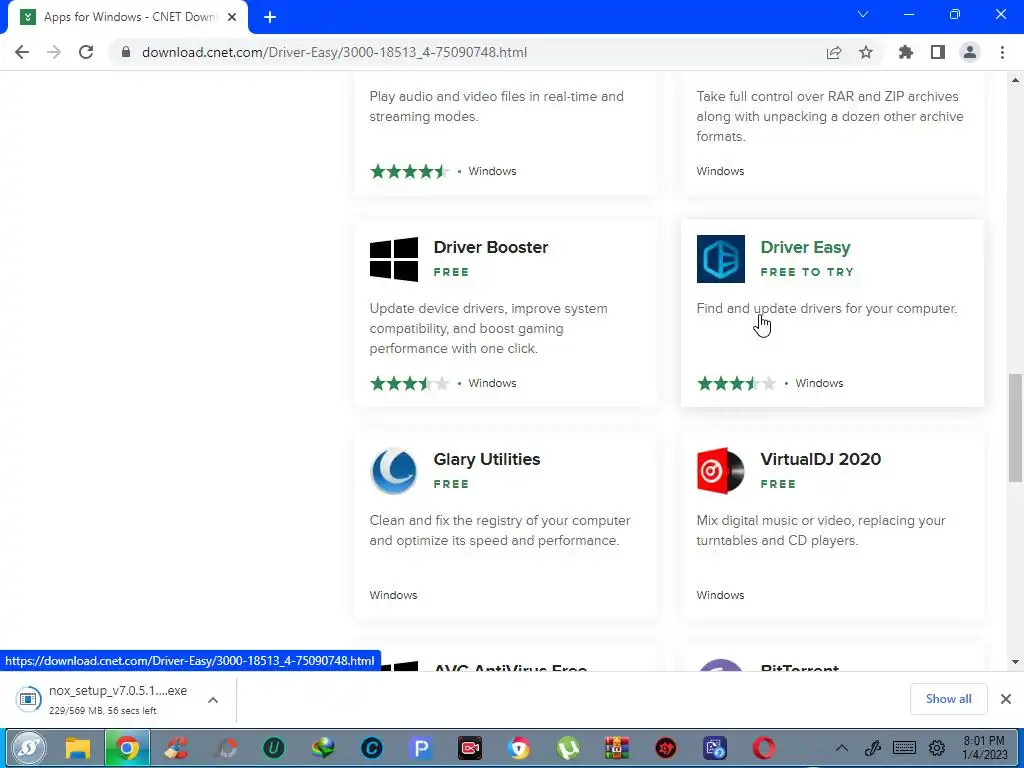1024x768 pixels.
Task: Open Chrome three-dot menu
Action: (1002, 52)
